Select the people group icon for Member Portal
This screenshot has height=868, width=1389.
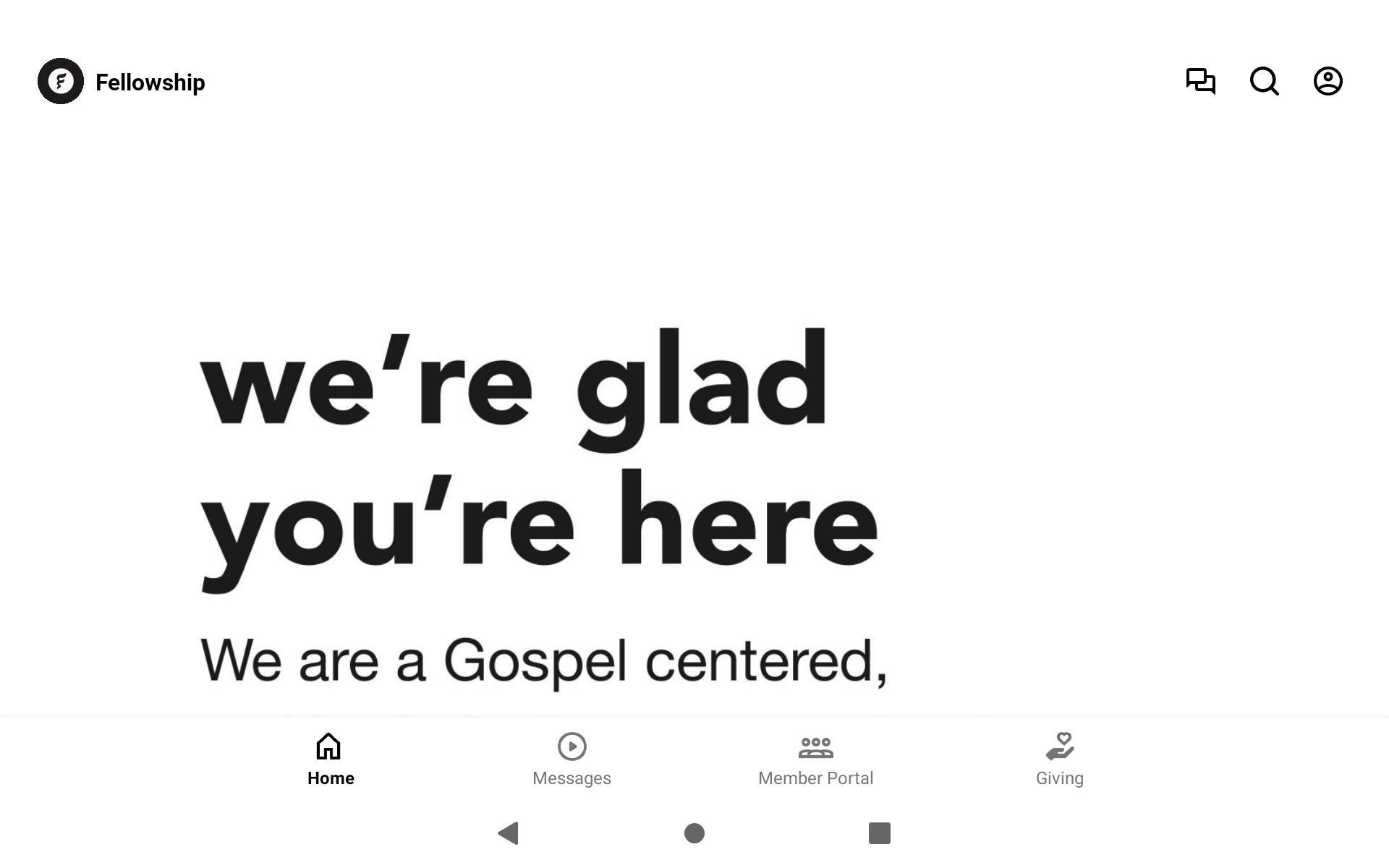tap(815, 746)
